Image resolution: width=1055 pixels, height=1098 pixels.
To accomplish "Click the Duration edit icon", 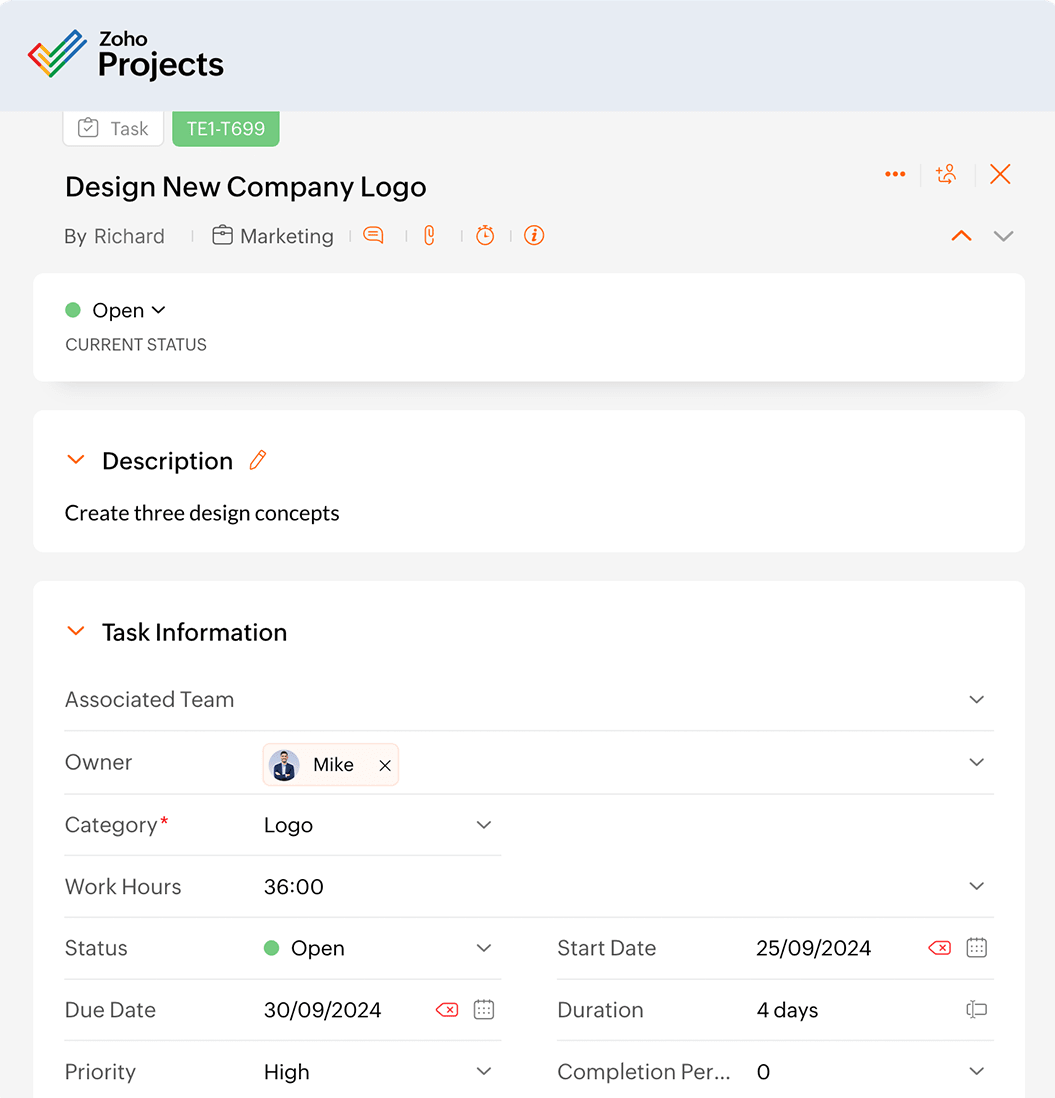I will click(977, 1010).
